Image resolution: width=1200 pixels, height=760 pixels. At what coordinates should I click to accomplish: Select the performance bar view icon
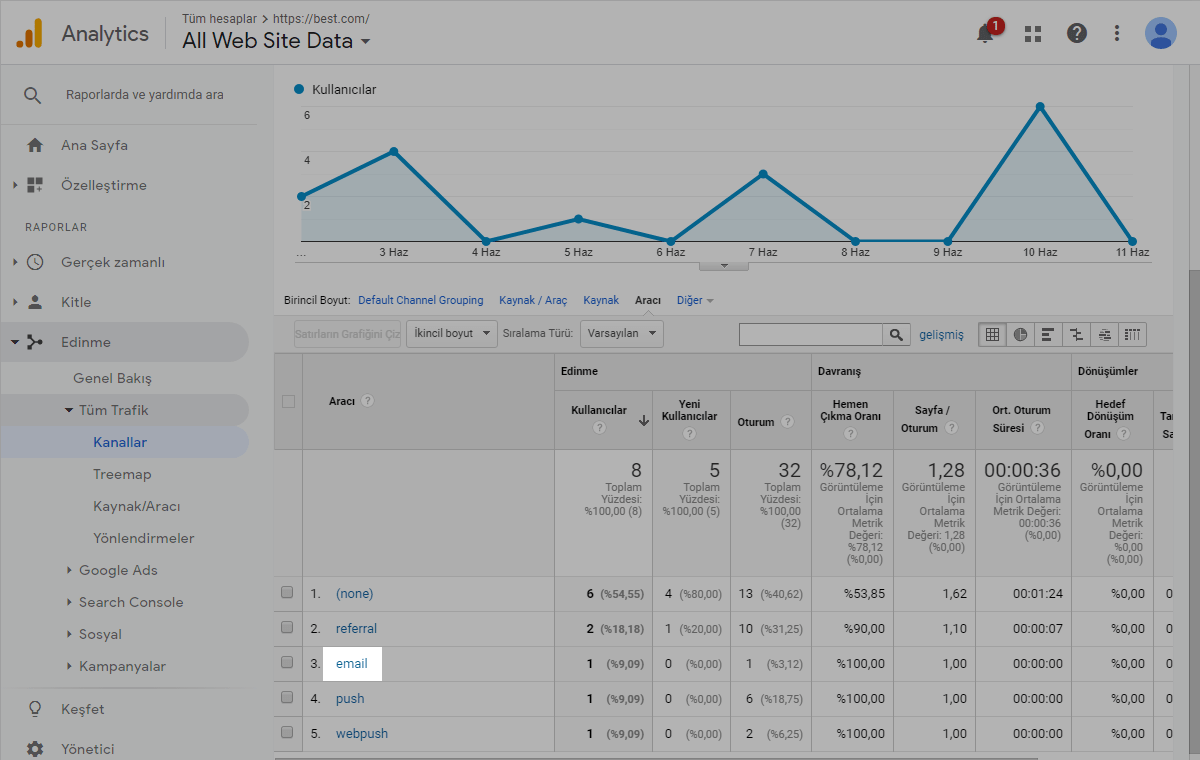click(x=1048, y=334)
